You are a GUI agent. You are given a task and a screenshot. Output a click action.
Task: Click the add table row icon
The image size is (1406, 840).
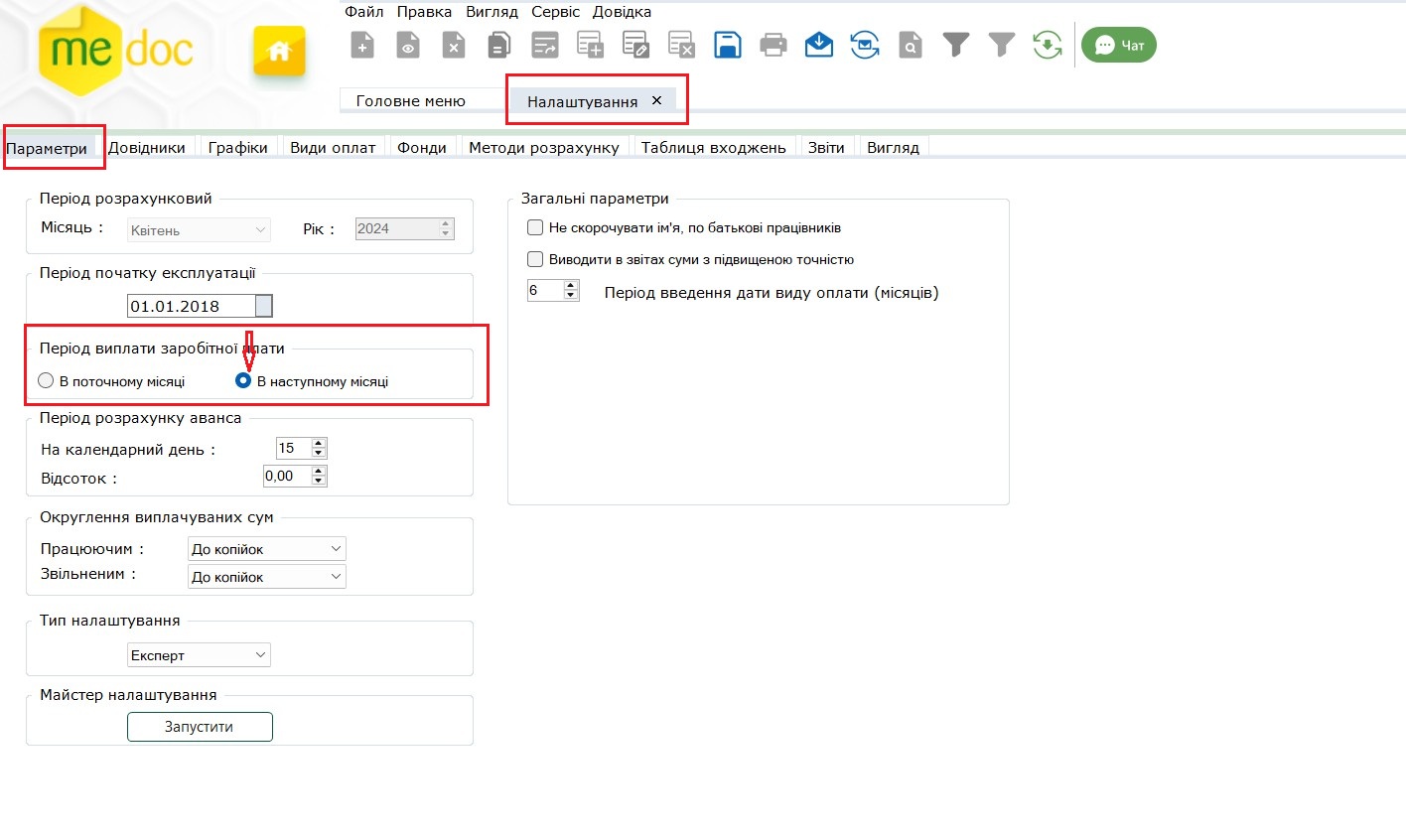pyautogui.click(x=591, y=45)
